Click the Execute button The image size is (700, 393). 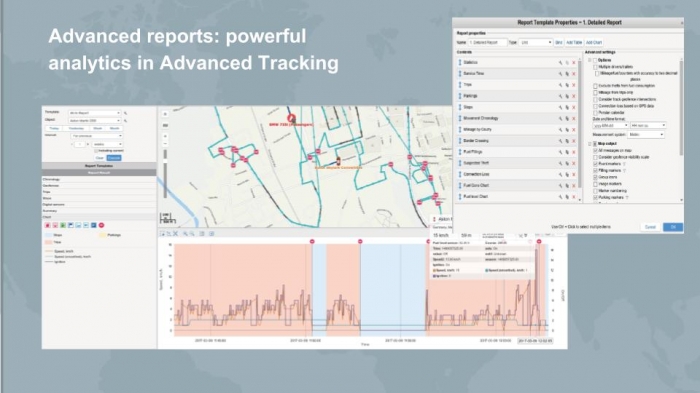click(114, 158)
